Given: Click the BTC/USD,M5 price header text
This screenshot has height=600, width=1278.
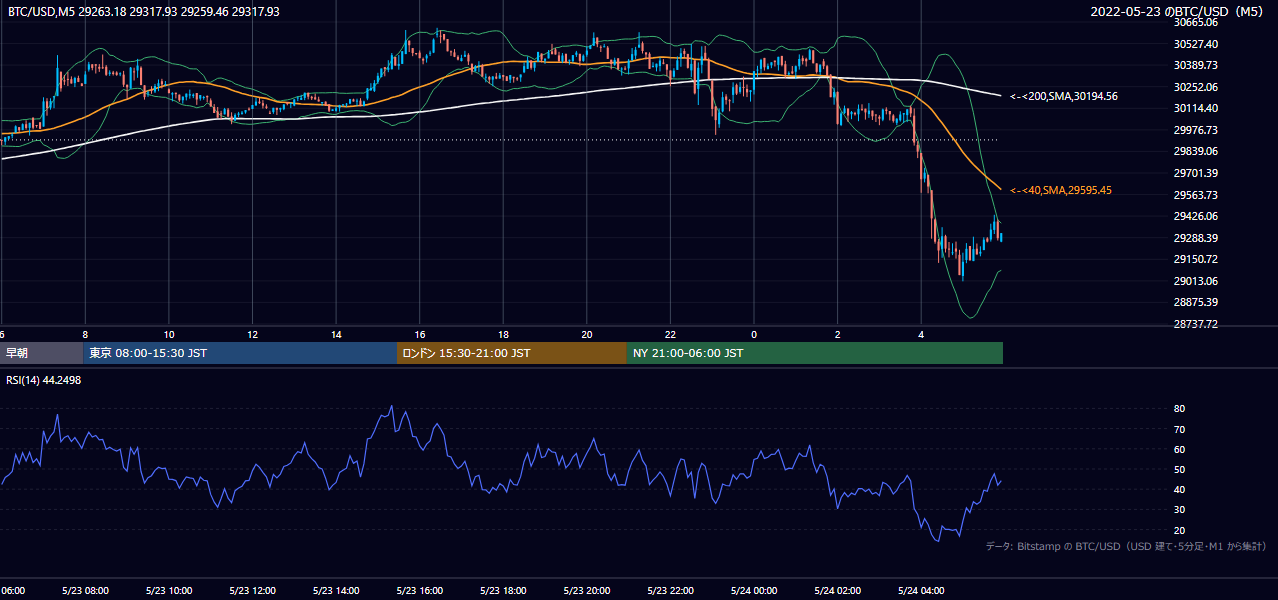Looking at the screenshot, I should point(144,12).
